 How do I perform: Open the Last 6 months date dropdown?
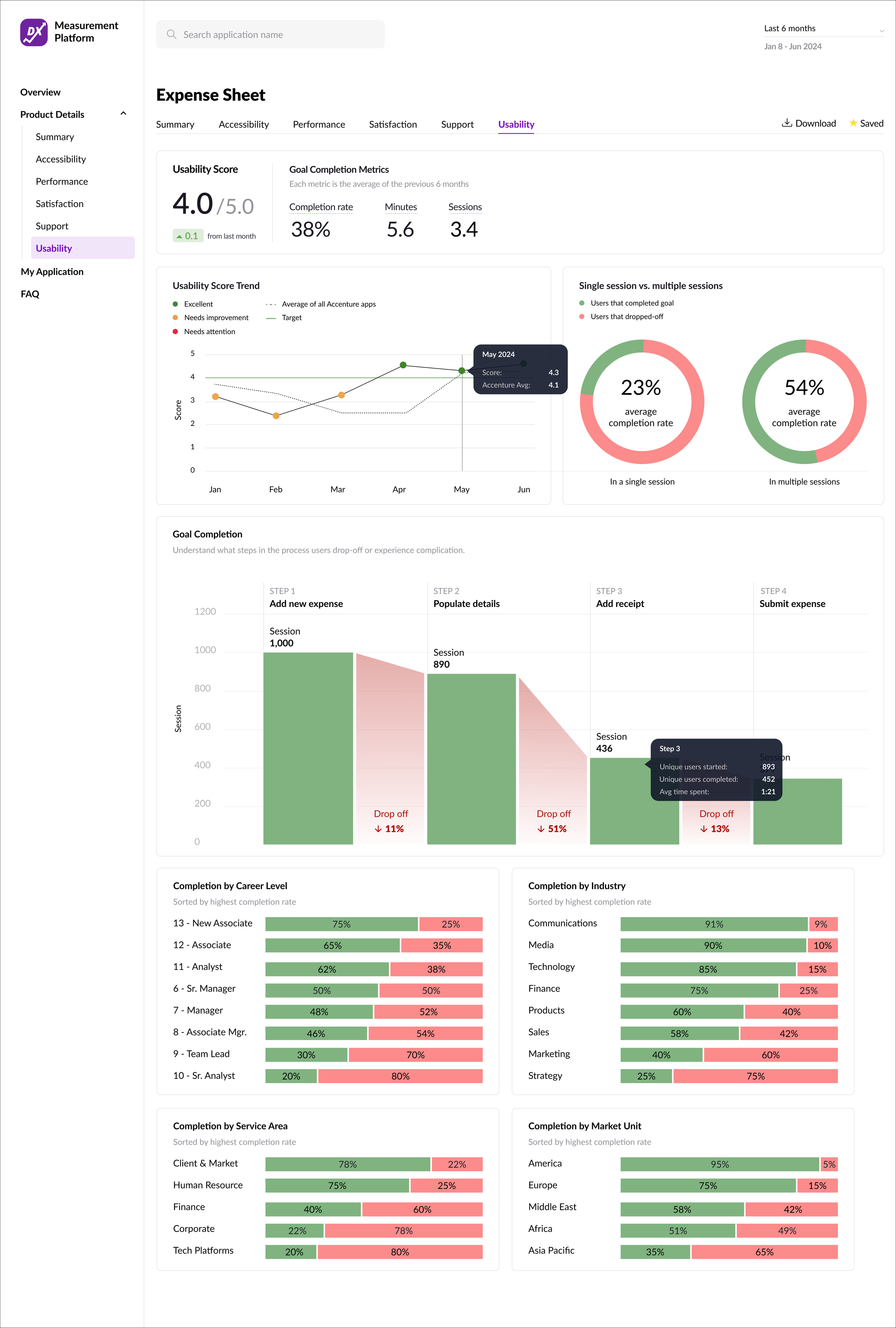823,29
